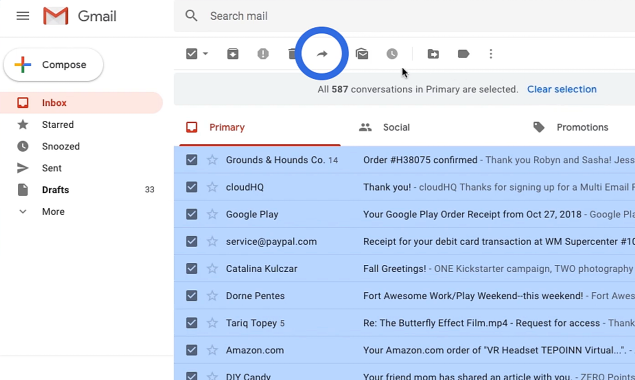Open the Inbox folder
Image resolution: width=635 pixels, height=380 pixels.
tap(81, 103)
